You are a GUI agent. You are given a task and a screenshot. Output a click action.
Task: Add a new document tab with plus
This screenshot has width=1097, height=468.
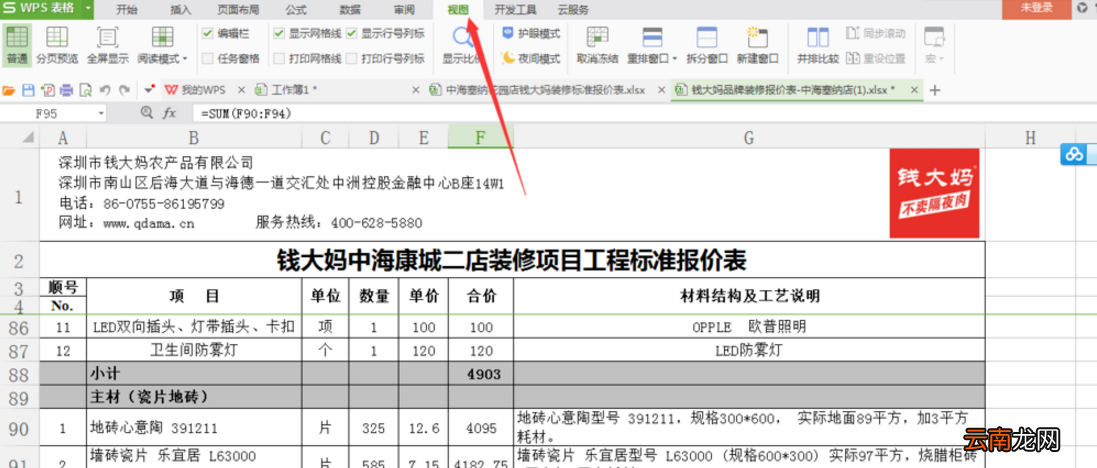pyautogui.click(x=934, y=90)
